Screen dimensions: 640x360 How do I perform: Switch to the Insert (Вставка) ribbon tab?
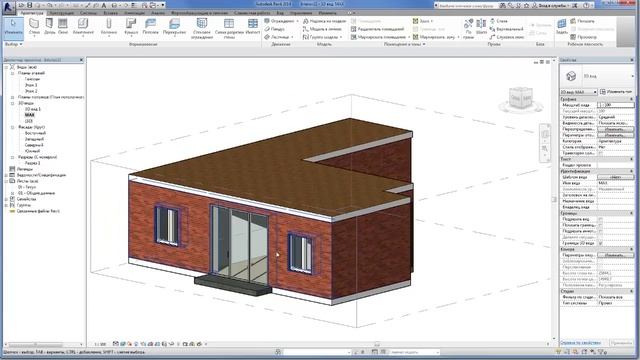click(111, 13)
